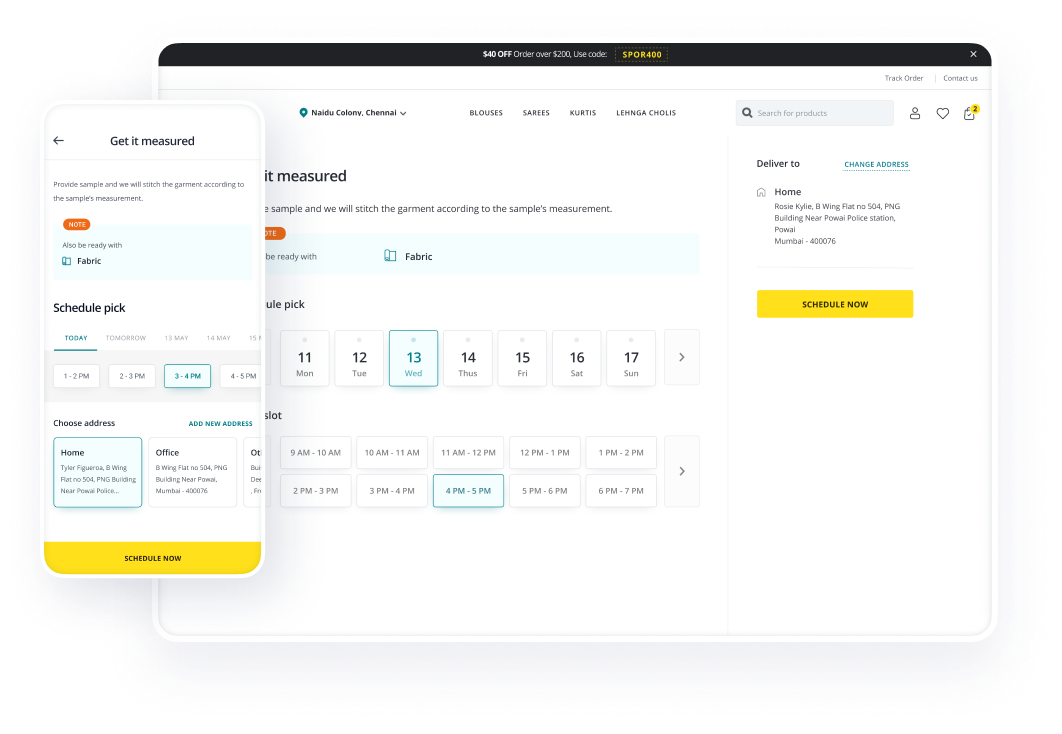1062x734 pixels.
Task: Tap Add New Address on phone
Action: pos(220,424)
